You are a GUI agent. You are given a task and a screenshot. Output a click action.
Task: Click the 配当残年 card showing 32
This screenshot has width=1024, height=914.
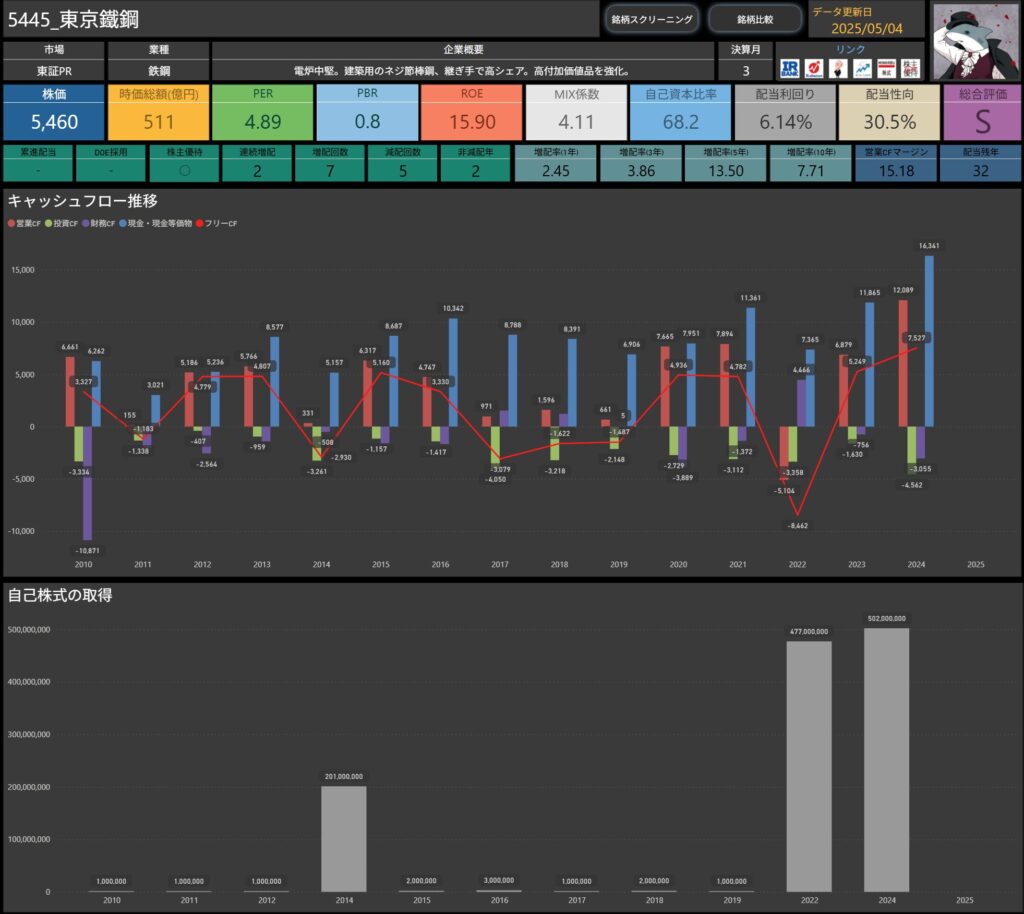pos(980,163)
